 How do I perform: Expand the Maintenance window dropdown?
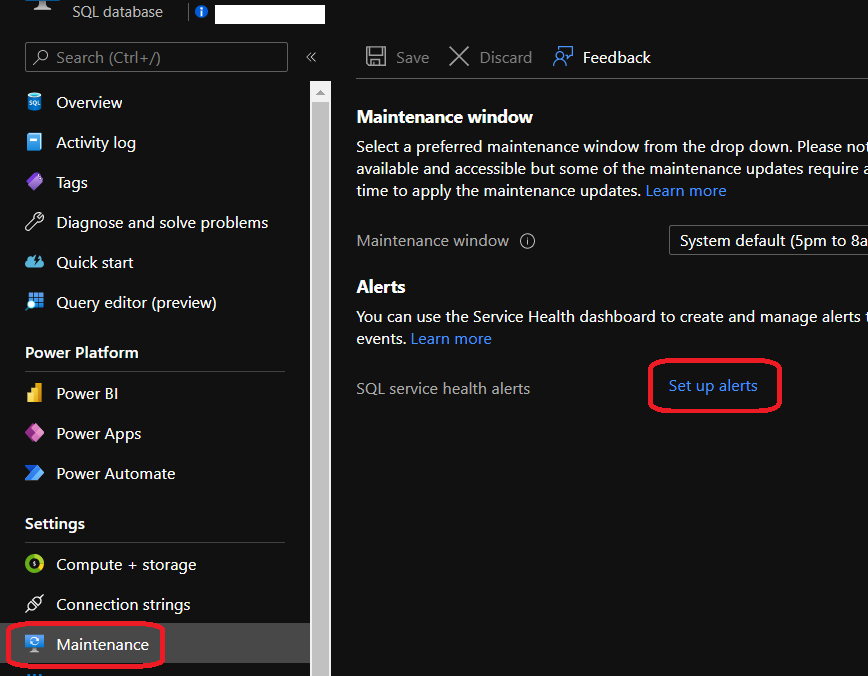tap(768, 241)
